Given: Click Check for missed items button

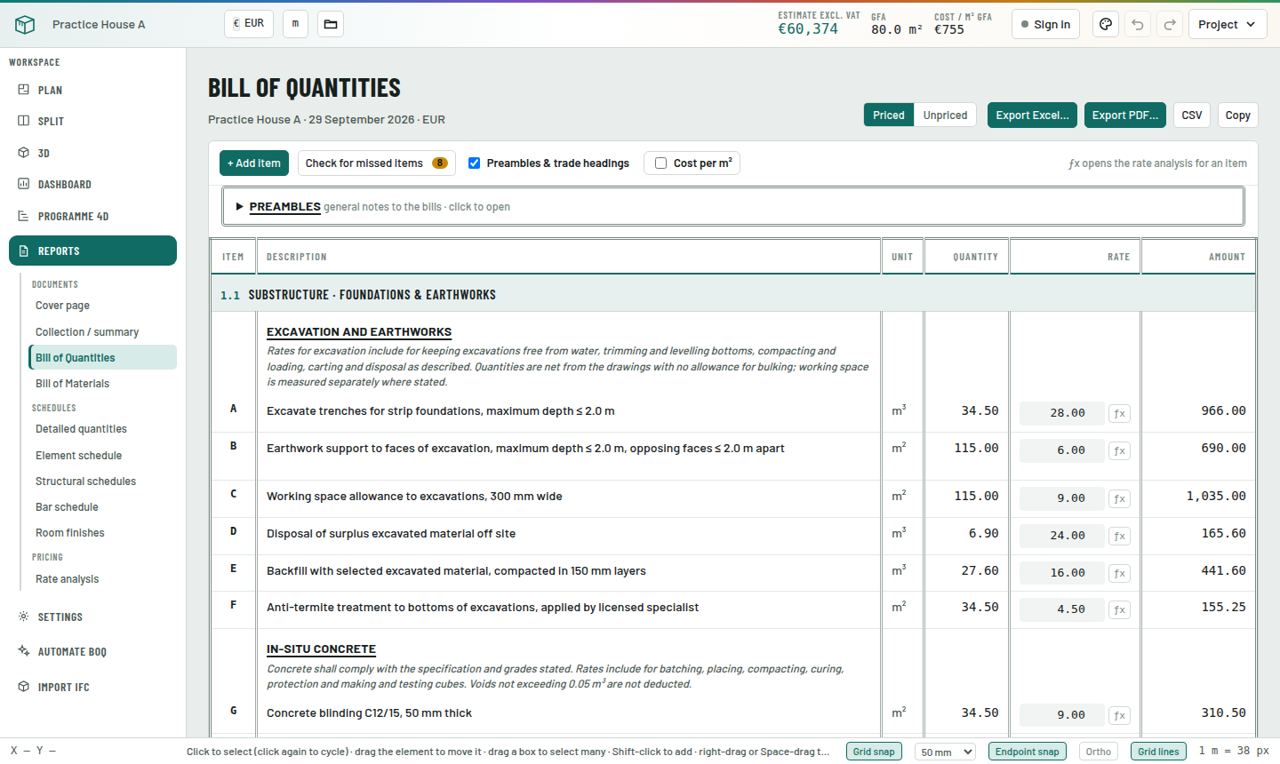Looking at the screenshot, I should [376, 163].
